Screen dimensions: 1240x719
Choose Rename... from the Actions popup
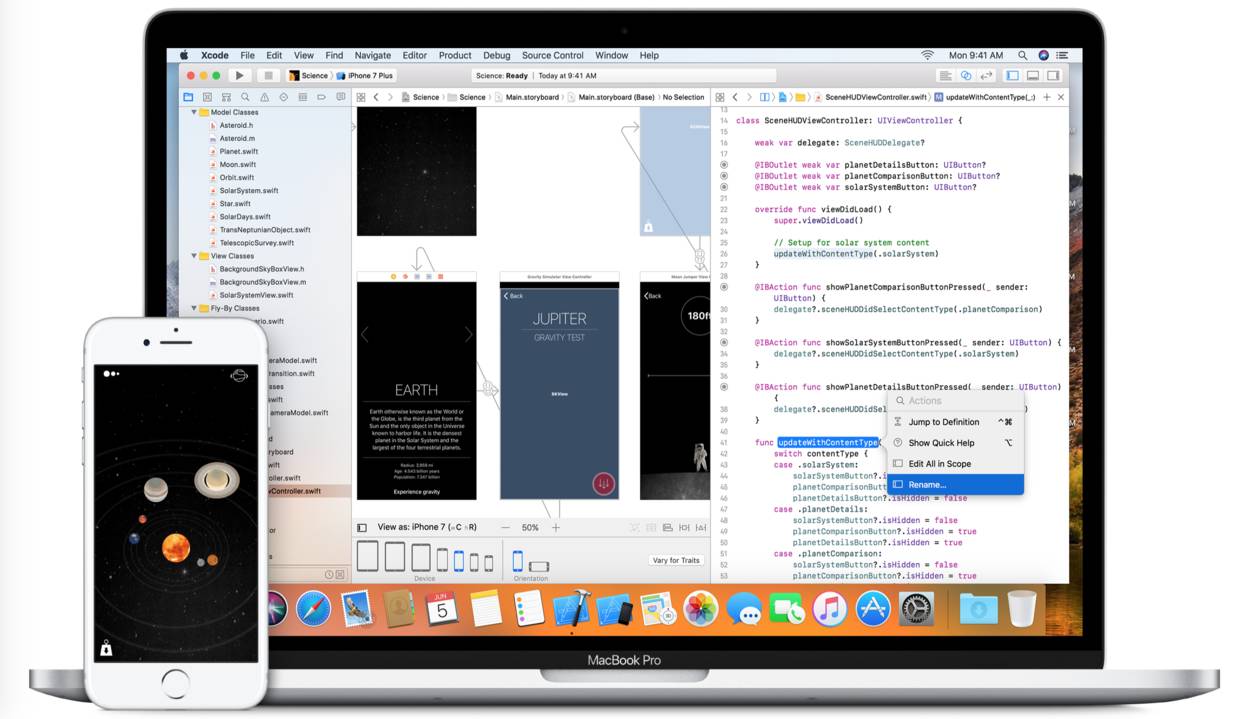coord(955,484)
